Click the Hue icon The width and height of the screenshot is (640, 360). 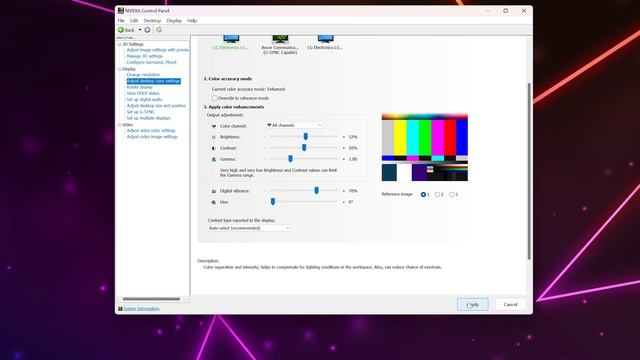click(x=214, y=202)
